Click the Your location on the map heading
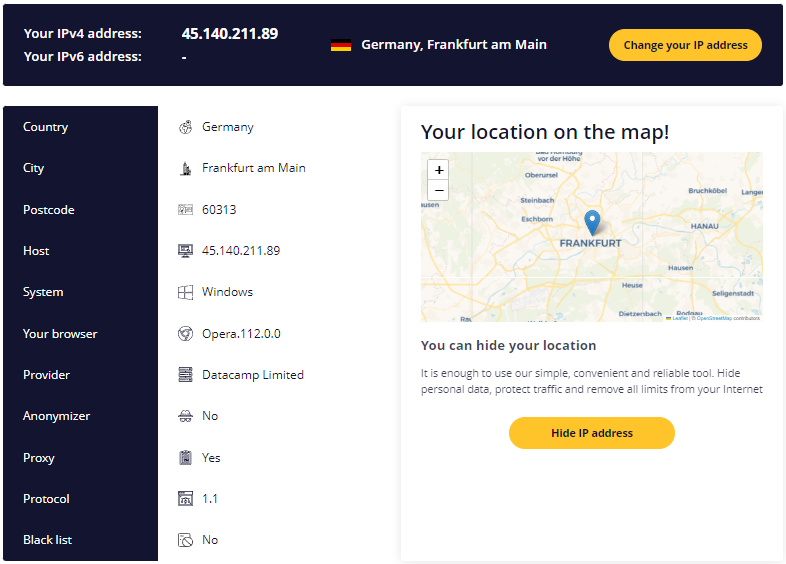 (545, 132)
